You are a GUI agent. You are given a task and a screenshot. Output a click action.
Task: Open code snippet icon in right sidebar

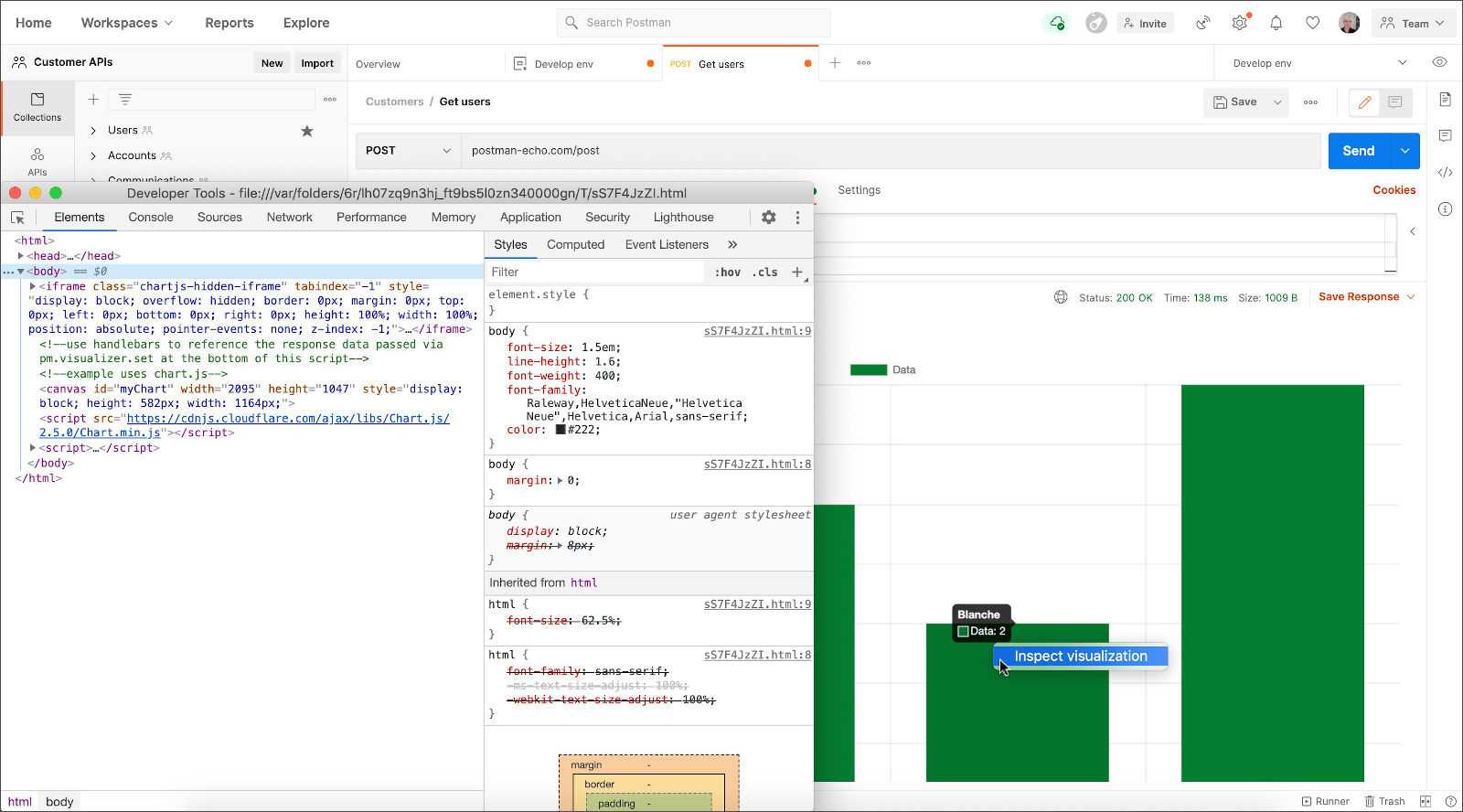tap(1445, 172)
